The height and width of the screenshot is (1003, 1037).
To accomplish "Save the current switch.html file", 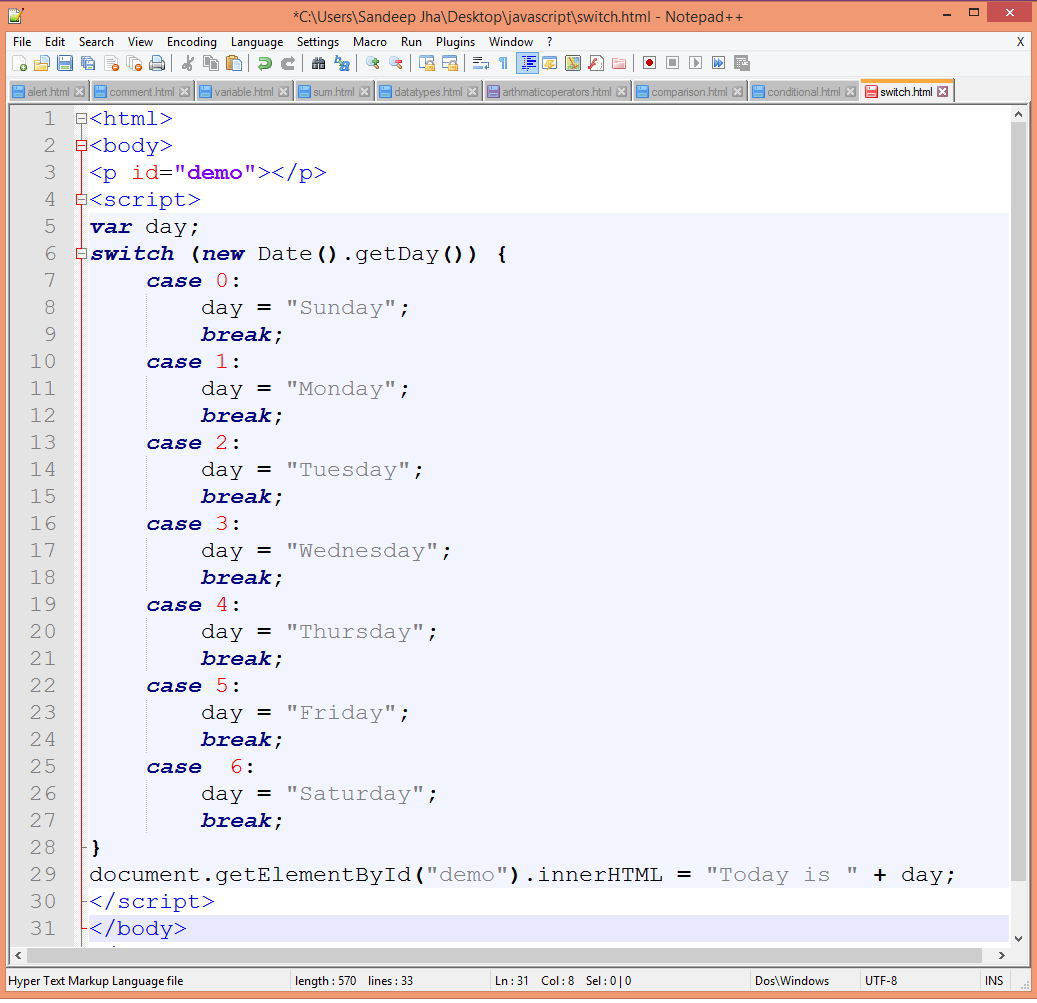I will 63,63.
